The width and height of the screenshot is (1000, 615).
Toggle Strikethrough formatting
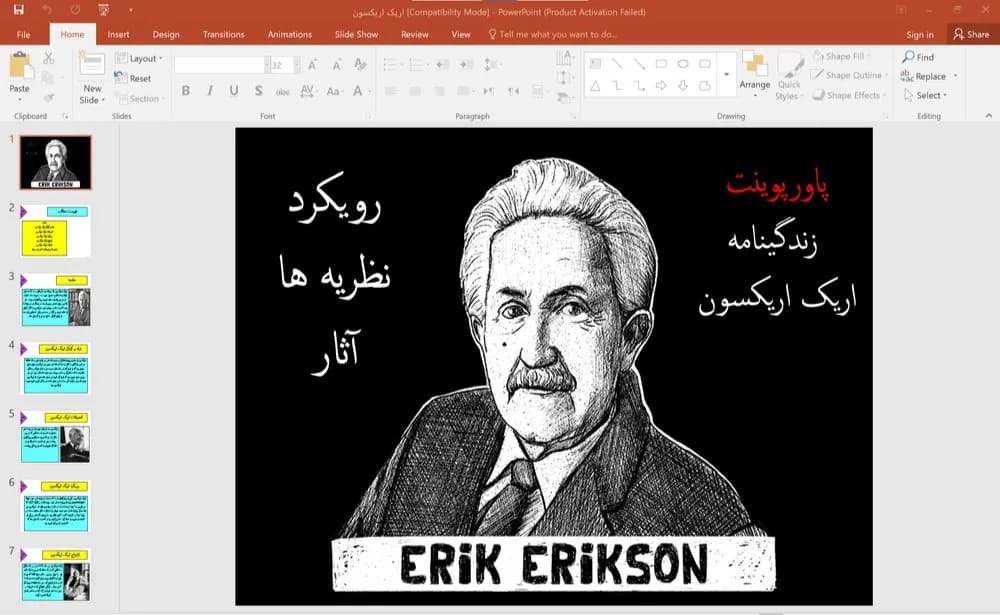[283, 91]
